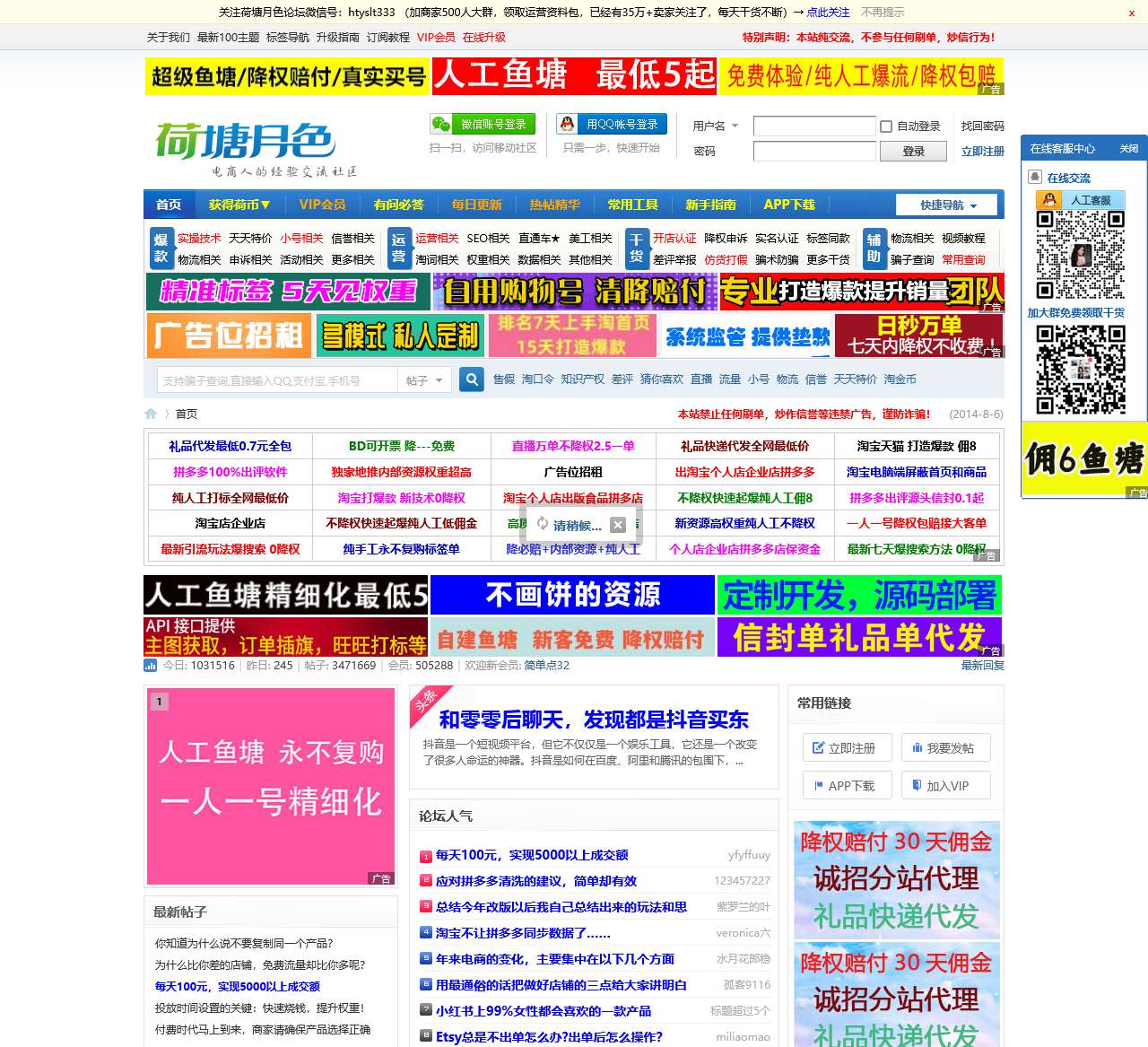Open thread 应对拼多多清洗的建议
This screenshot has height=1047, width=1148.
tap(536, 881)
